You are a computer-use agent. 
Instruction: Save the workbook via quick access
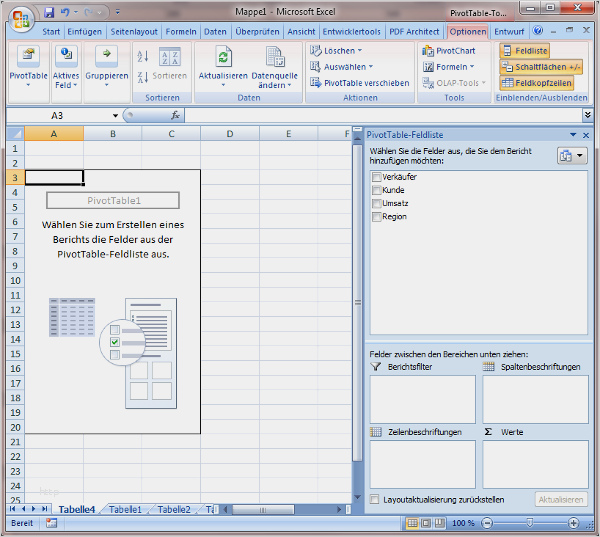pos(49,13)
